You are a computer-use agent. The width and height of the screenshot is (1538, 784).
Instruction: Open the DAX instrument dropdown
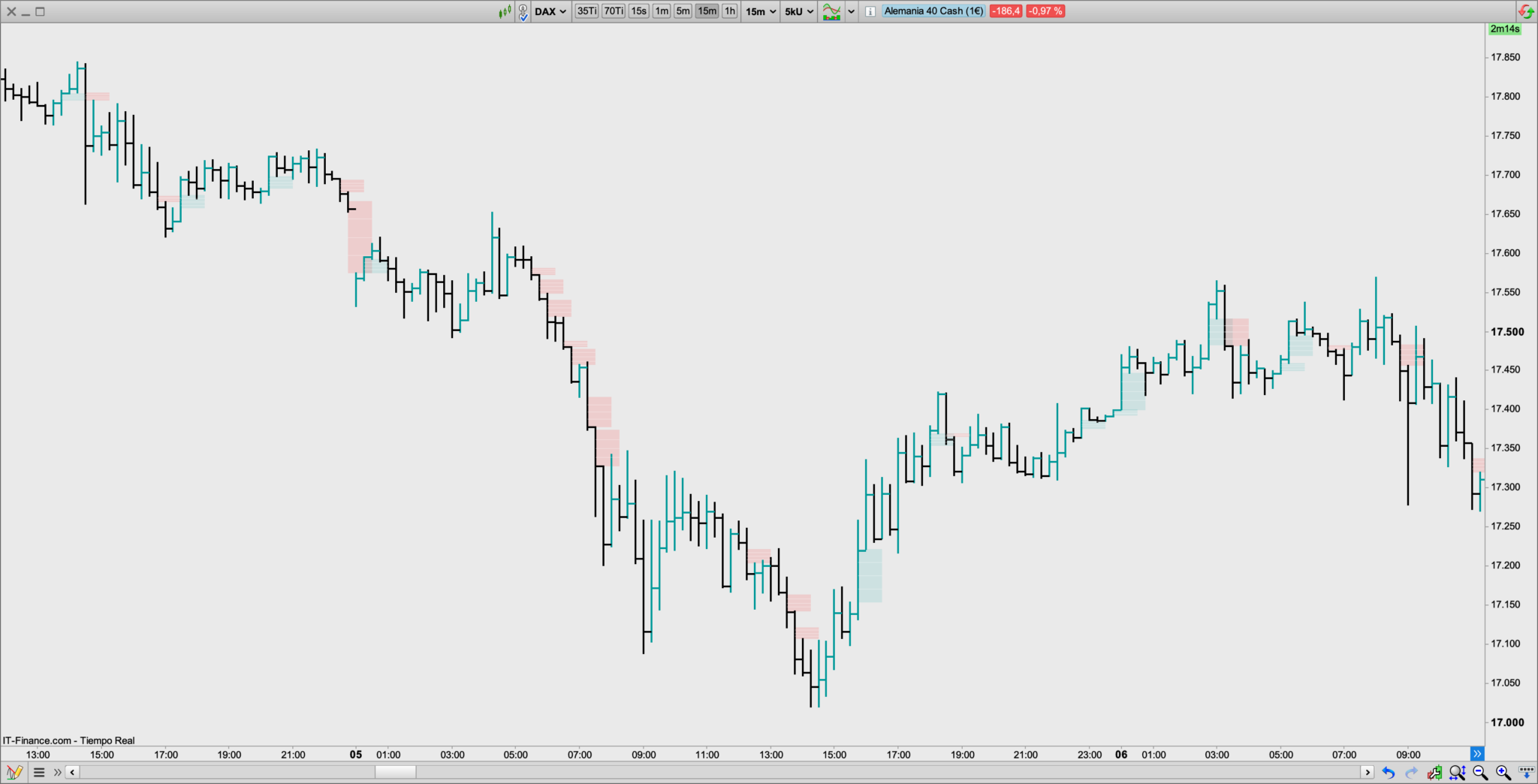550,11
